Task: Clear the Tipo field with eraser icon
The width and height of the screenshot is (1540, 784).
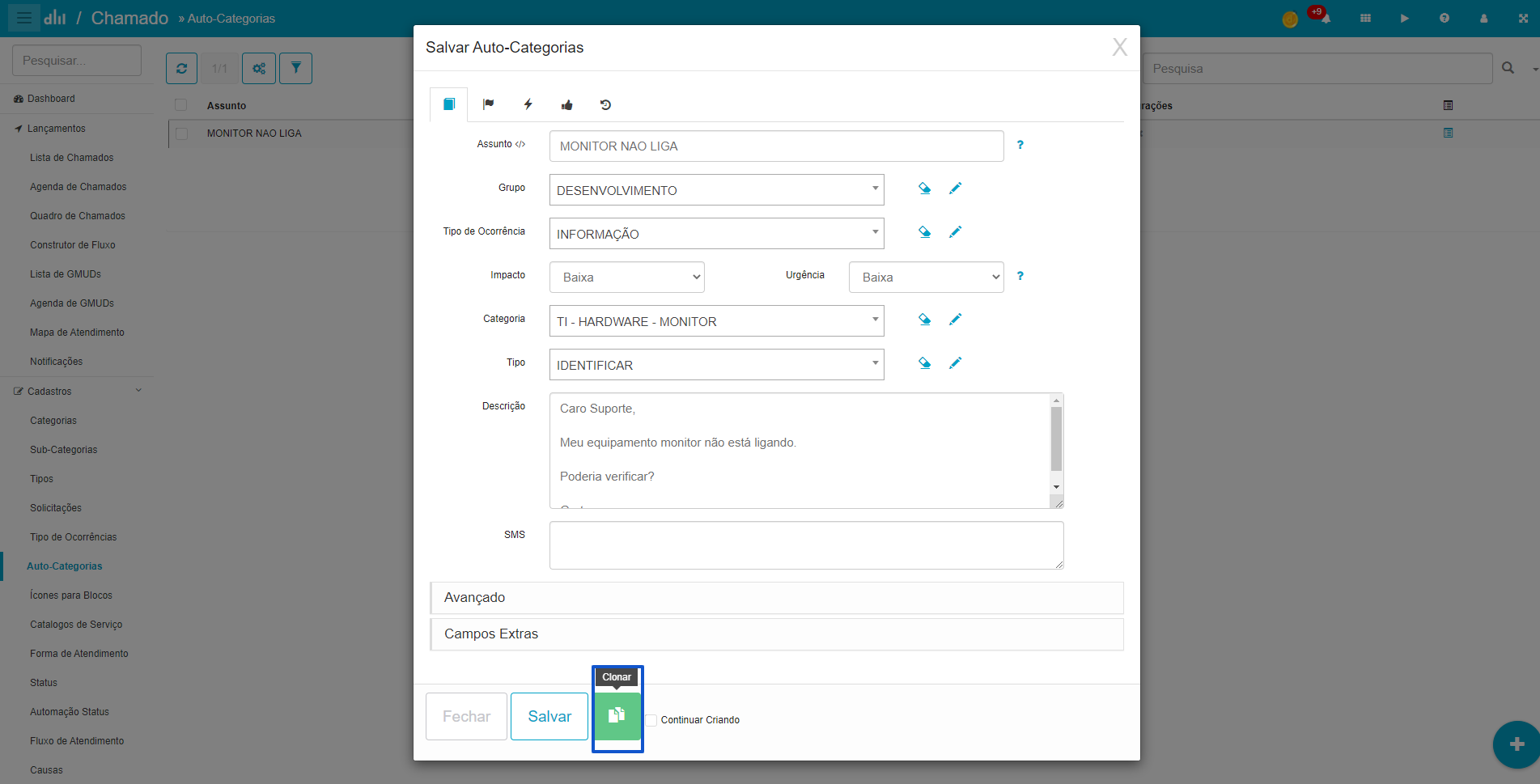Action: pyautogui.click(x=924, y=363)
